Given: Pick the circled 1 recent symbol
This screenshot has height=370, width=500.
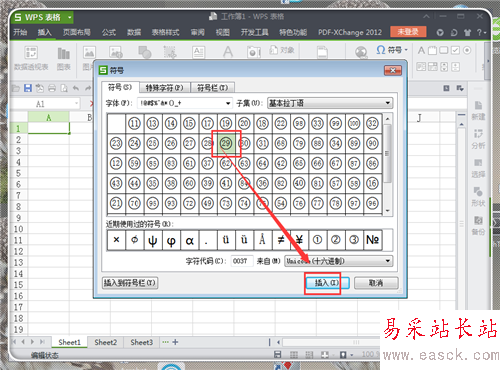Looking at the screenshot, I should point(318,240).
